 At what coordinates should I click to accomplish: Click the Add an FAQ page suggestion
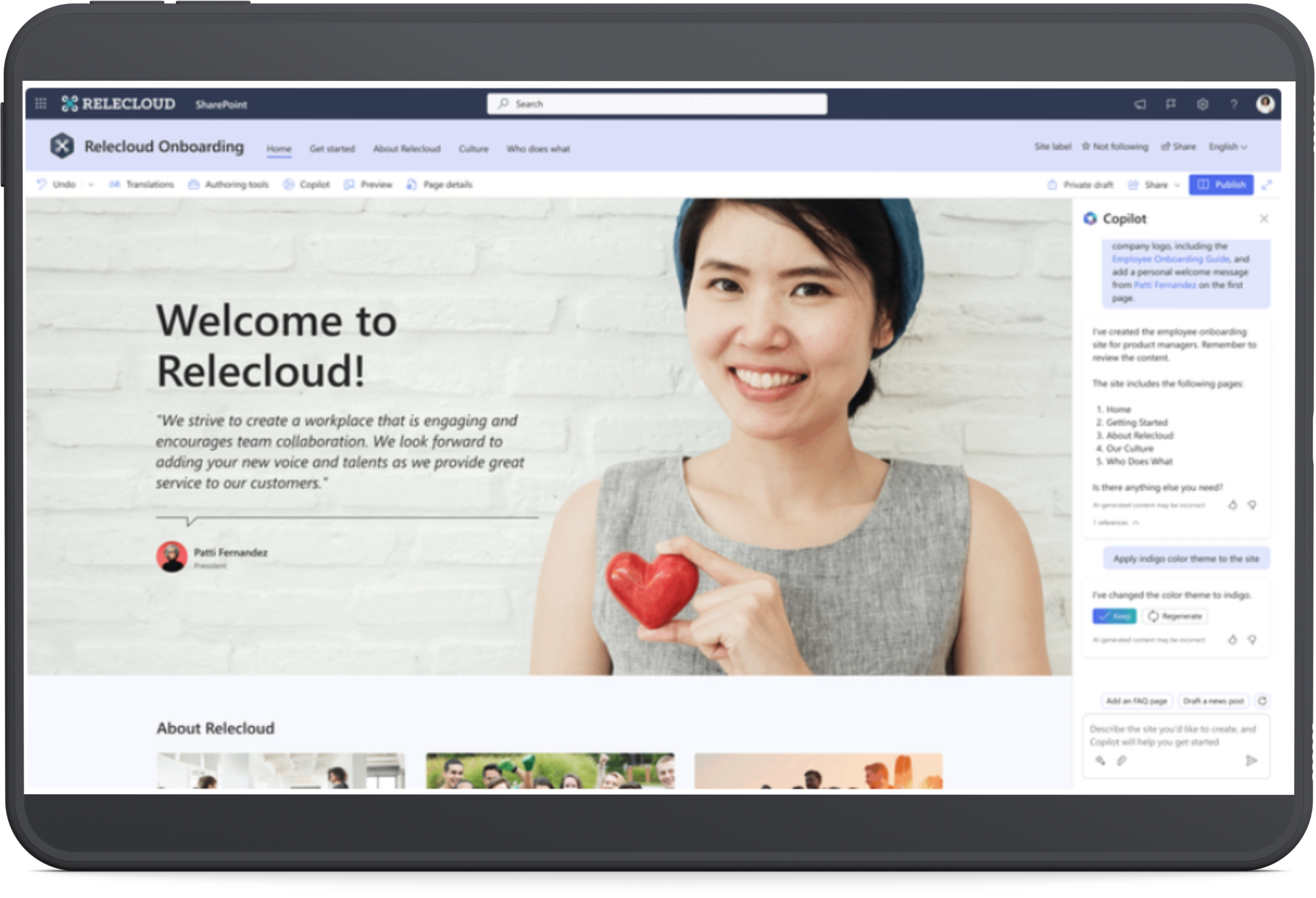coord(1136,700)
